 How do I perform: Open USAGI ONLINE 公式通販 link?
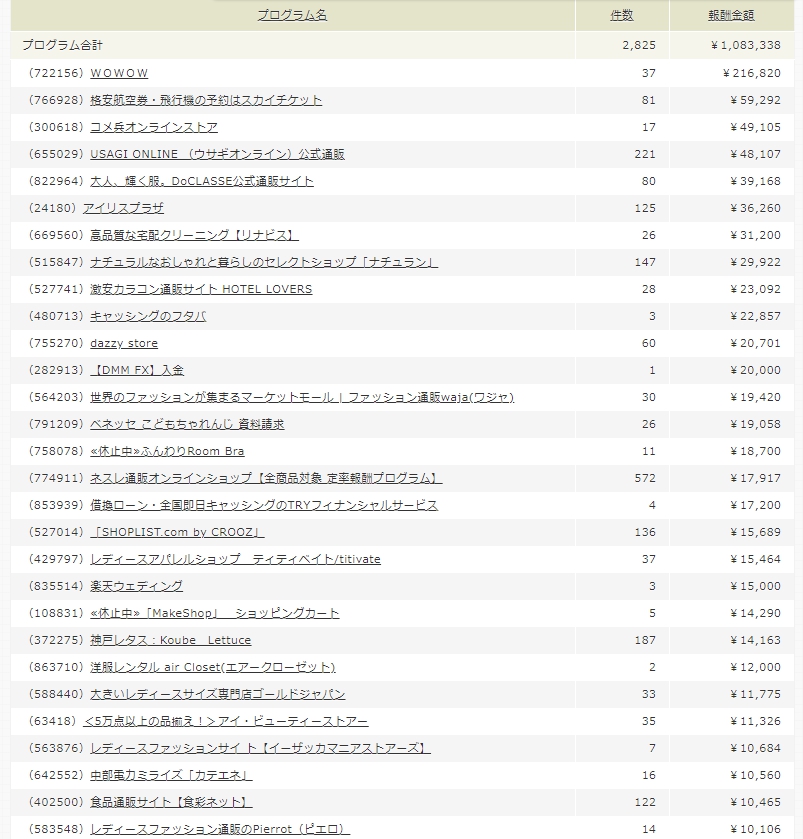[x=217, y=154]
